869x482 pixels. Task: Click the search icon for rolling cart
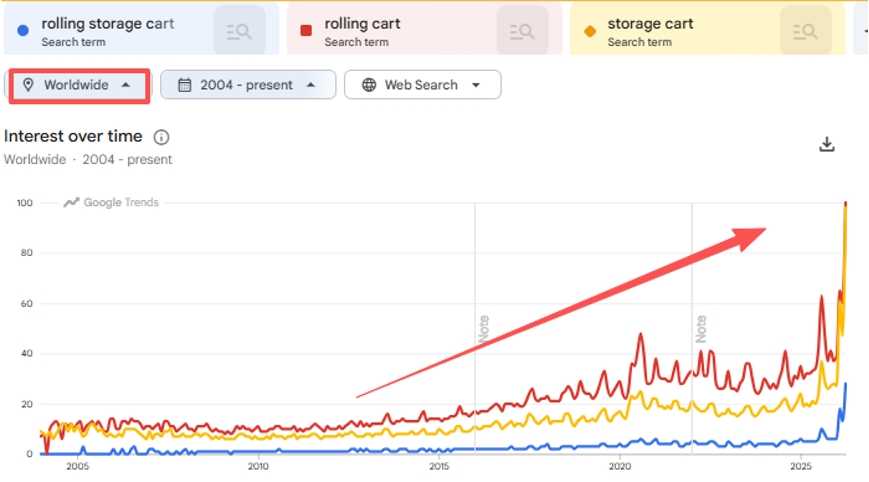coord(522,31)
